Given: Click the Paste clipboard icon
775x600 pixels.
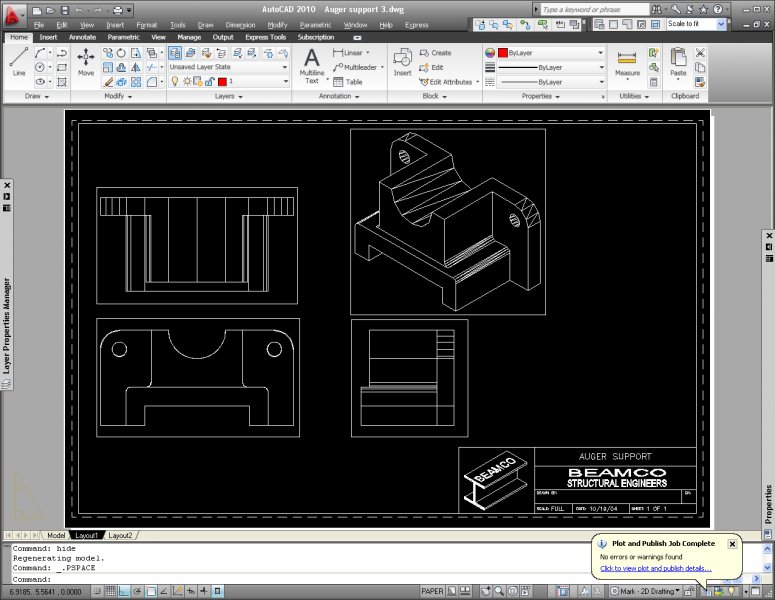Looking at the screenshot, I should pyautogui.click(x=678, y=61).
